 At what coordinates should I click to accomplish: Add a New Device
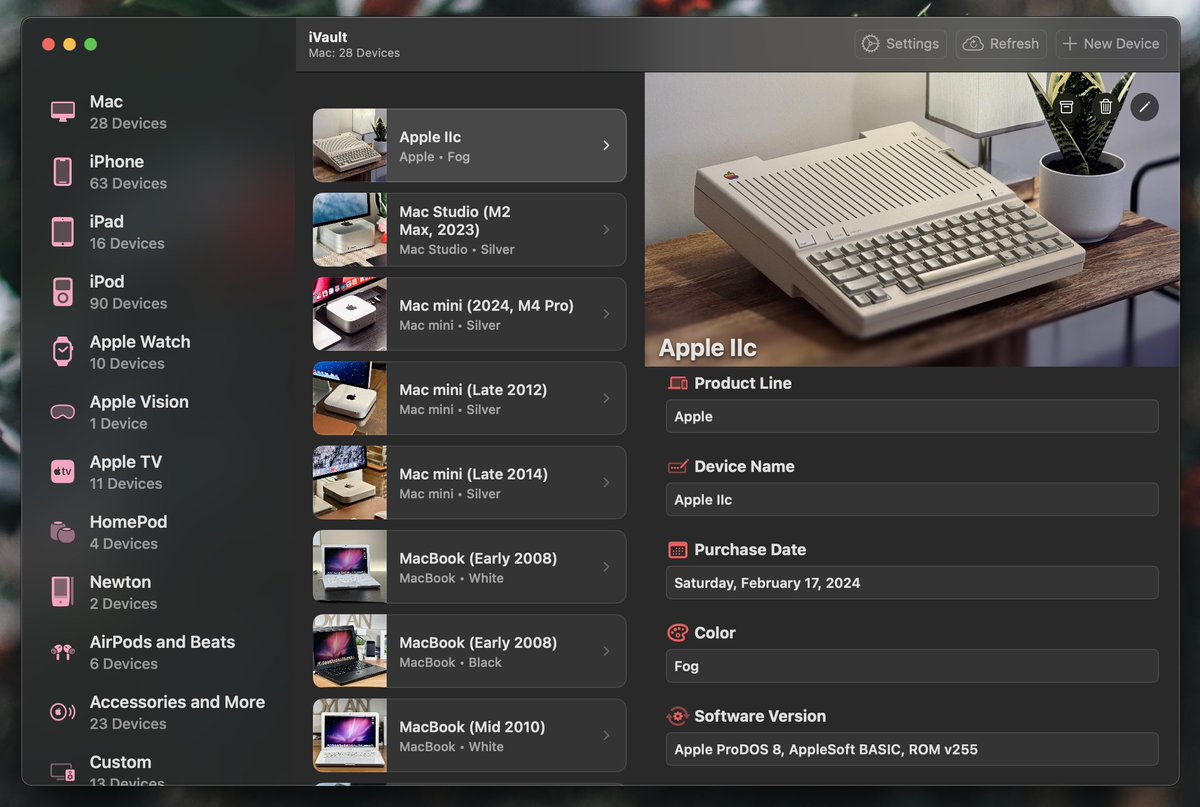coord(1111,44)
